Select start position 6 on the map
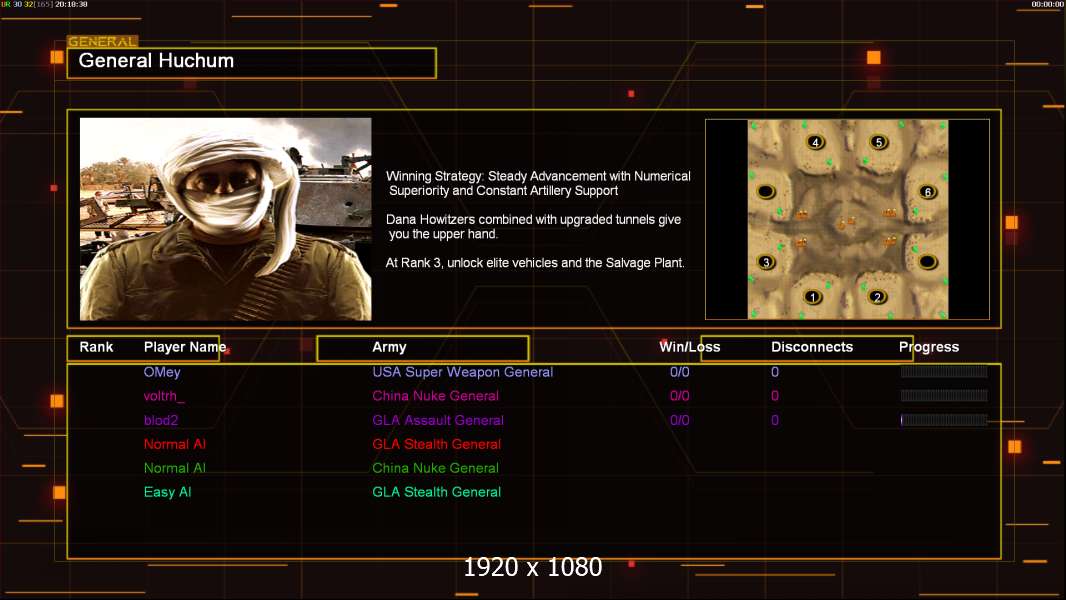This screenshot has height=600, width=1066. [x=927, y=192]
